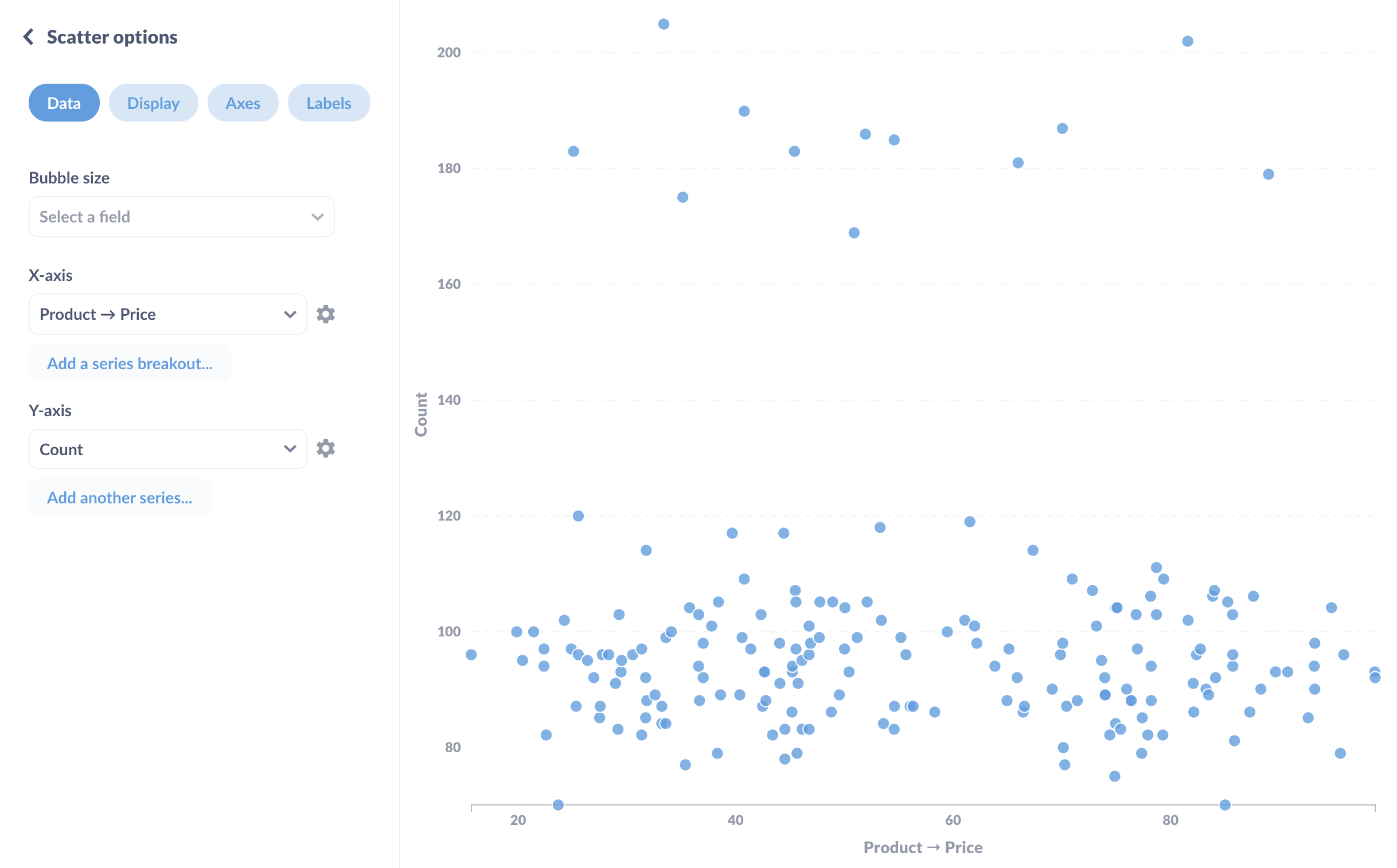Open X-axis Product Price settings

(326, 314)
